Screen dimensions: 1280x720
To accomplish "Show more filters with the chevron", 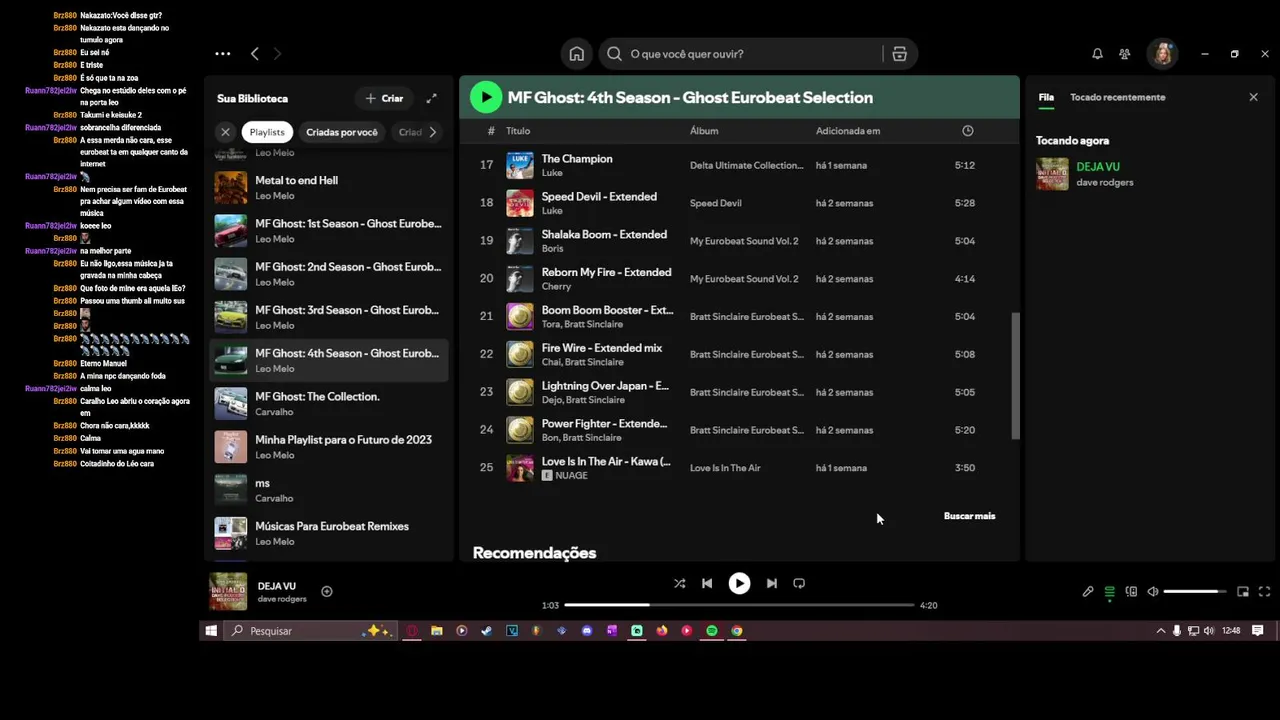I will tap(432, 132).
